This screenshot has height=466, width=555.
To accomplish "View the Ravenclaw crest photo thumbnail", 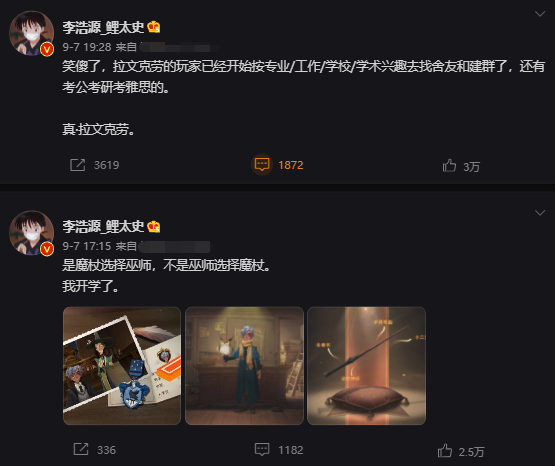I will [122, 366].
